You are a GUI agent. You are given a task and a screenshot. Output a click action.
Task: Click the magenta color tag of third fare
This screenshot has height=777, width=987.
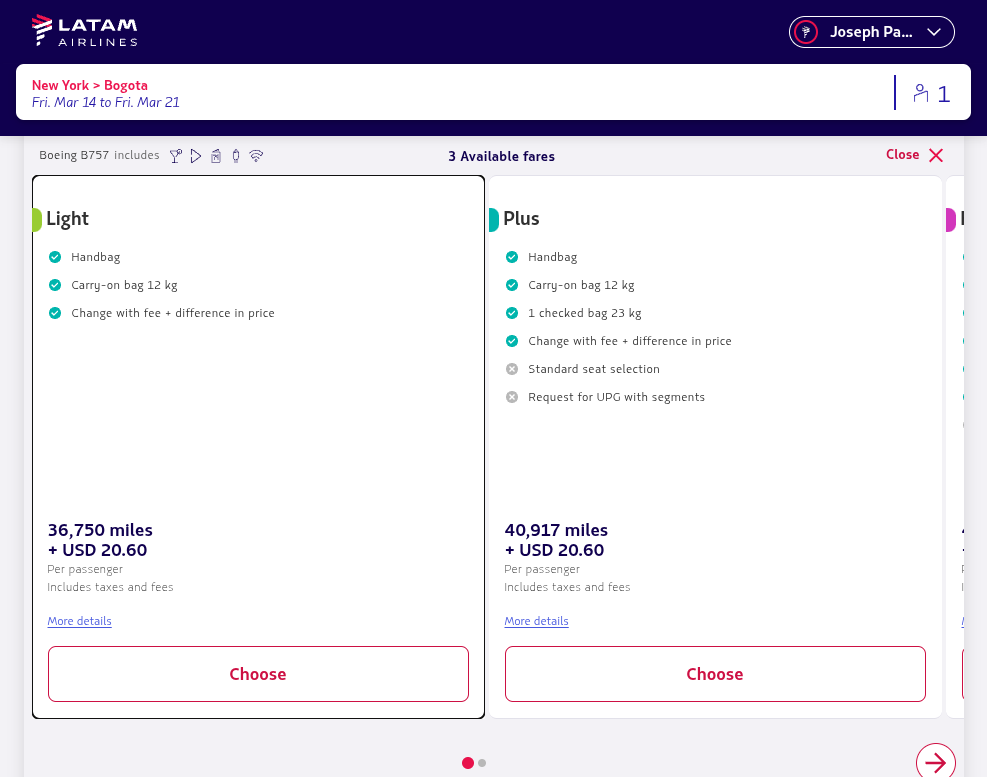(x=951, y=220)
